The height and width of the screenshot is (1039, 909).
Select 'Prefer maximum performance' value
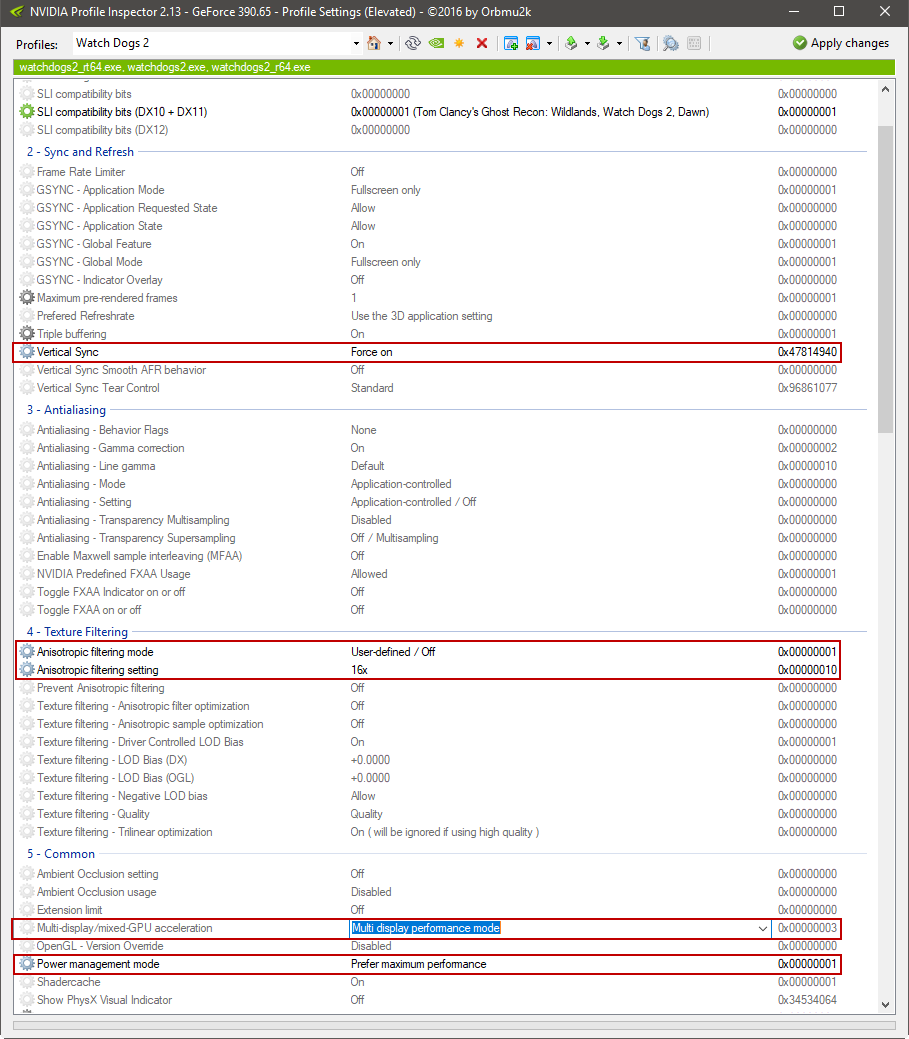coord(419,964)
